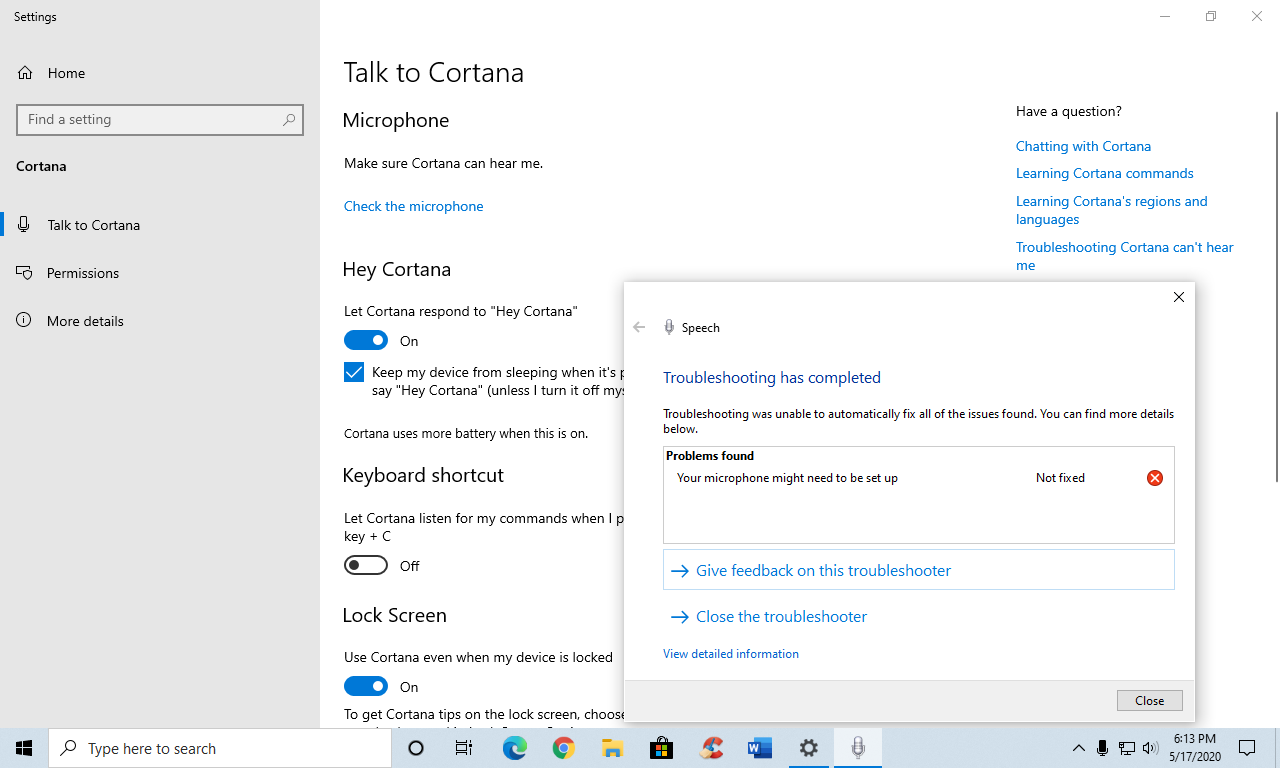Disable Cortana on lock screen toggle
The image size is (1280, 768).
tap(366, 687)
